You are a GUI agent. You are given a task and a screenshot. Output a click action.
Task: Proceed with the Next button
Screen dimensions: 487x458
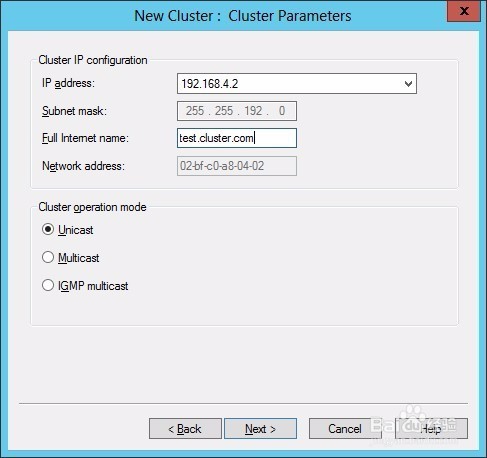[x=260, y=429]
